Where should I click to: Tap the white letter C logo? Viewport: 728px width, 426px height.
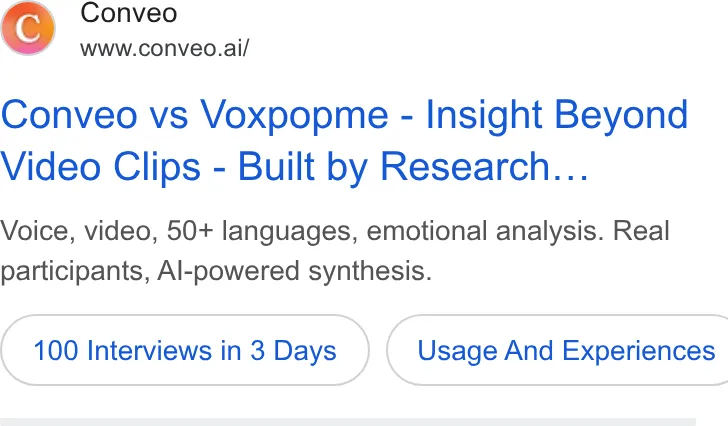coord(27,28)
